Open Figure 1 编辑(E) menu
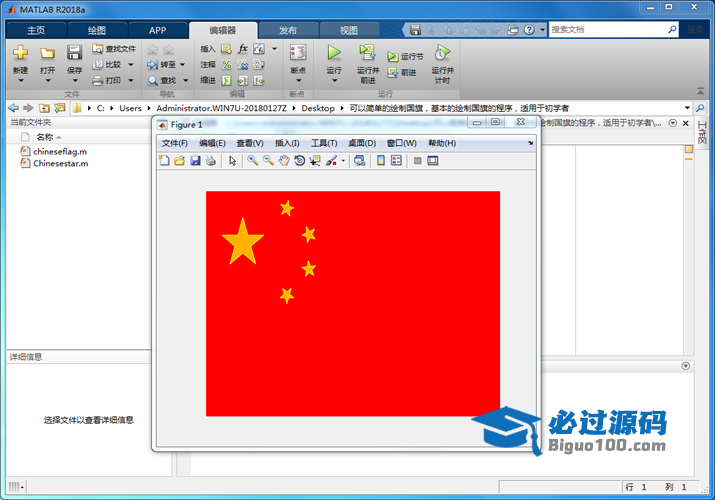 pyautogui.click(x=212, y=143)
